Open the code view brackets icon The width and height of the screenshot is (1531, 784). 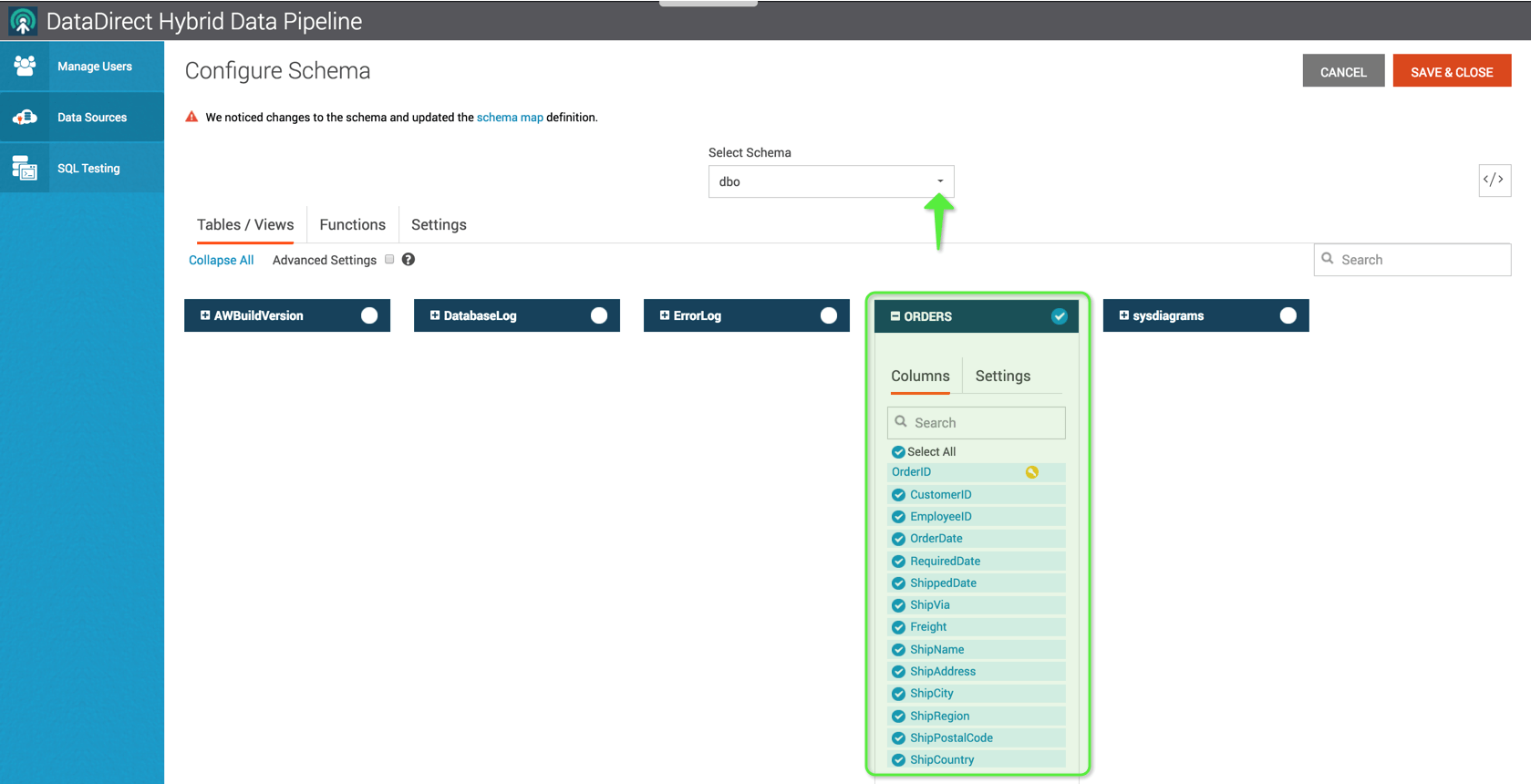click(1494, 180)
